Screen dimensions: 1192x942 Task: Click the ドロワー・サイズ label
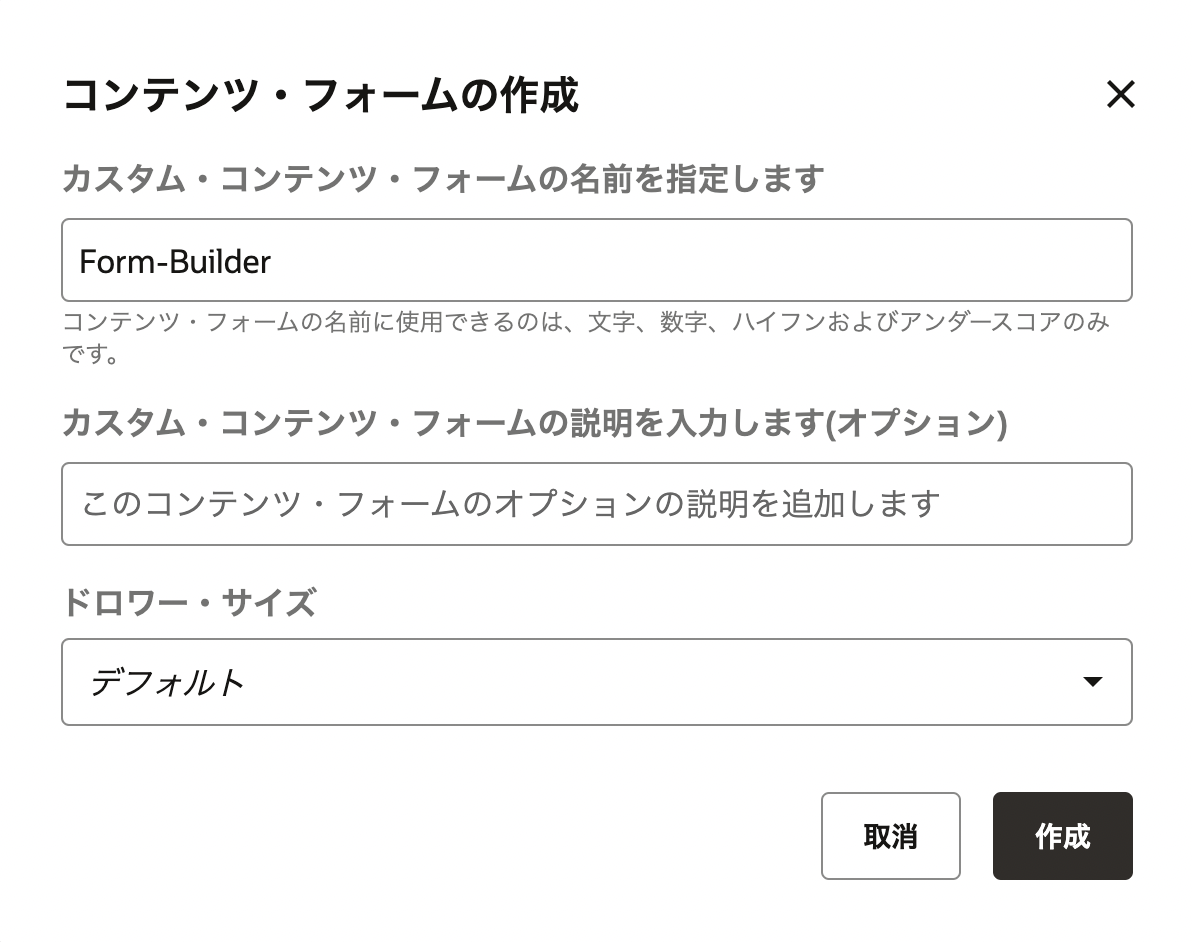[189, 603]
